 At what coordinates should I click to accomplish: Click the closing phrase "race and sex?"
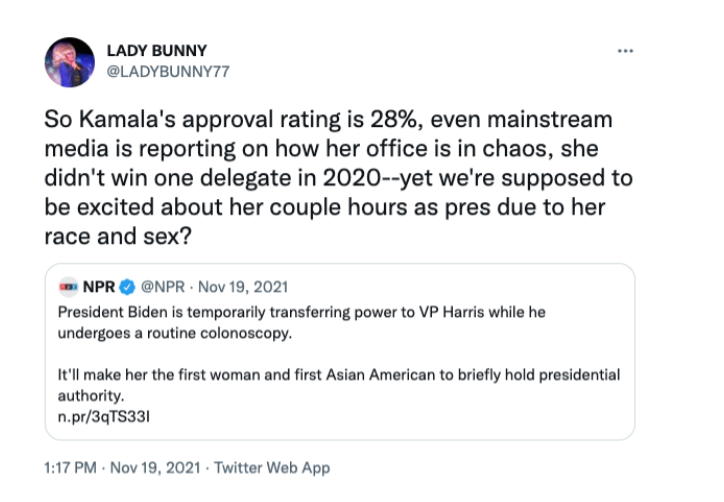pyautogui.click(x=118, y=236)
